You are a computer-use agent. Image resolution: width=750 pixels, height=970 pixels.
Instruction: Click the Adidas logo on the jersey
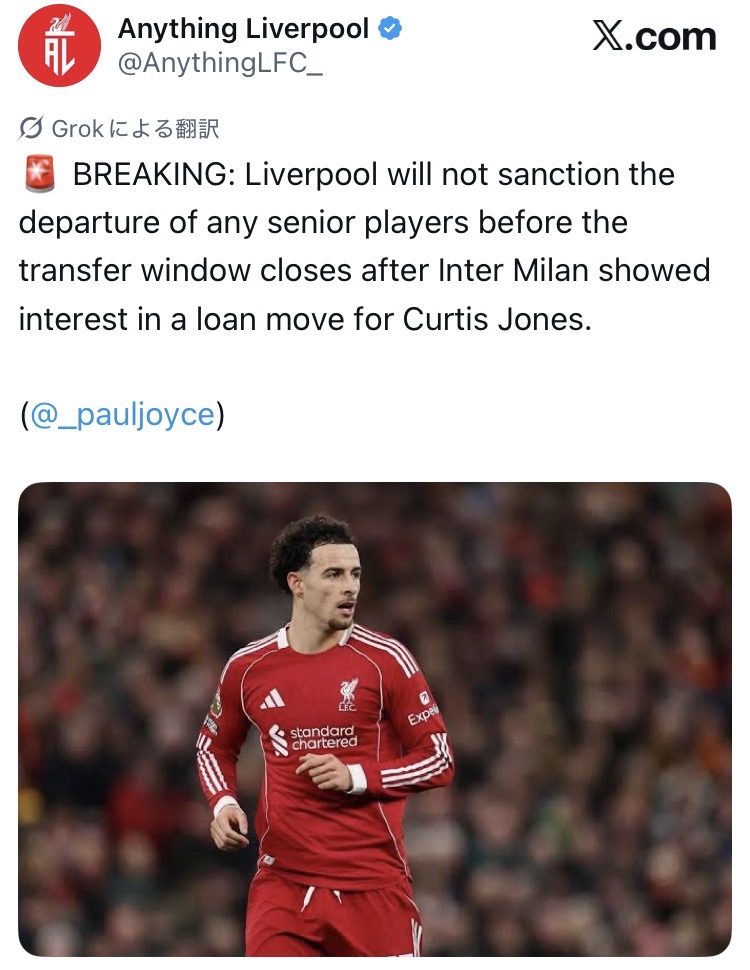272,699
